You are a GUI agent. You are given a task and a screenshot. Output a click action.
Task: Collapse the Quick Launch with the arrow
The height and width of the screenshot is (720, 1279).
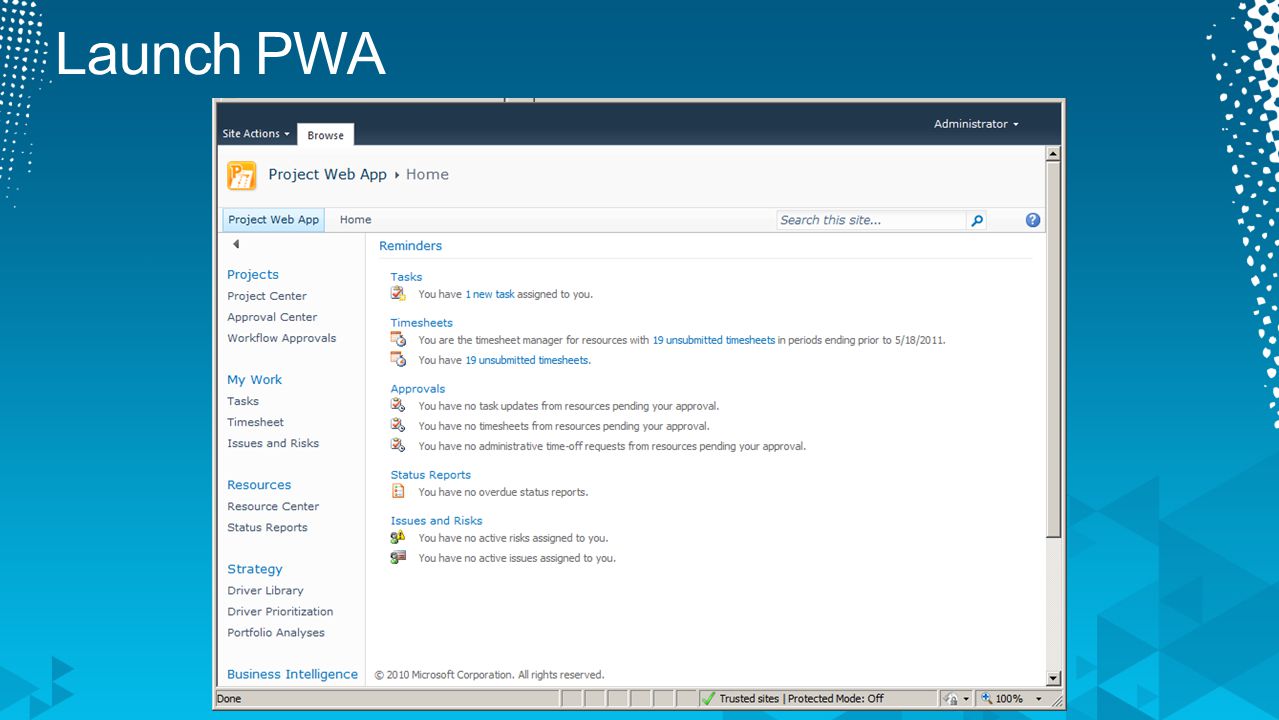[236, 244]
